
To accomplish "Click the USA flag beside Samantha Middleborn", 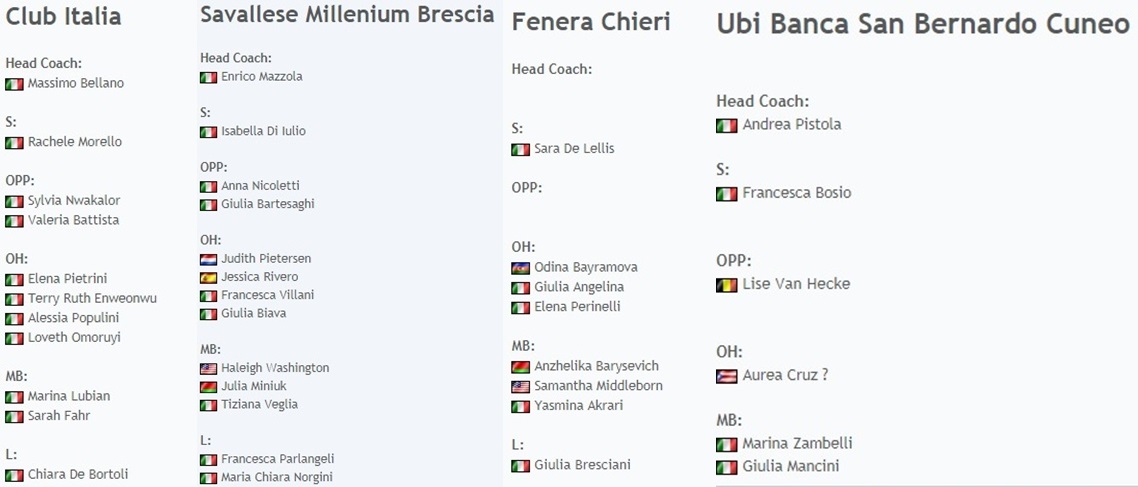I will click(520, 387).
